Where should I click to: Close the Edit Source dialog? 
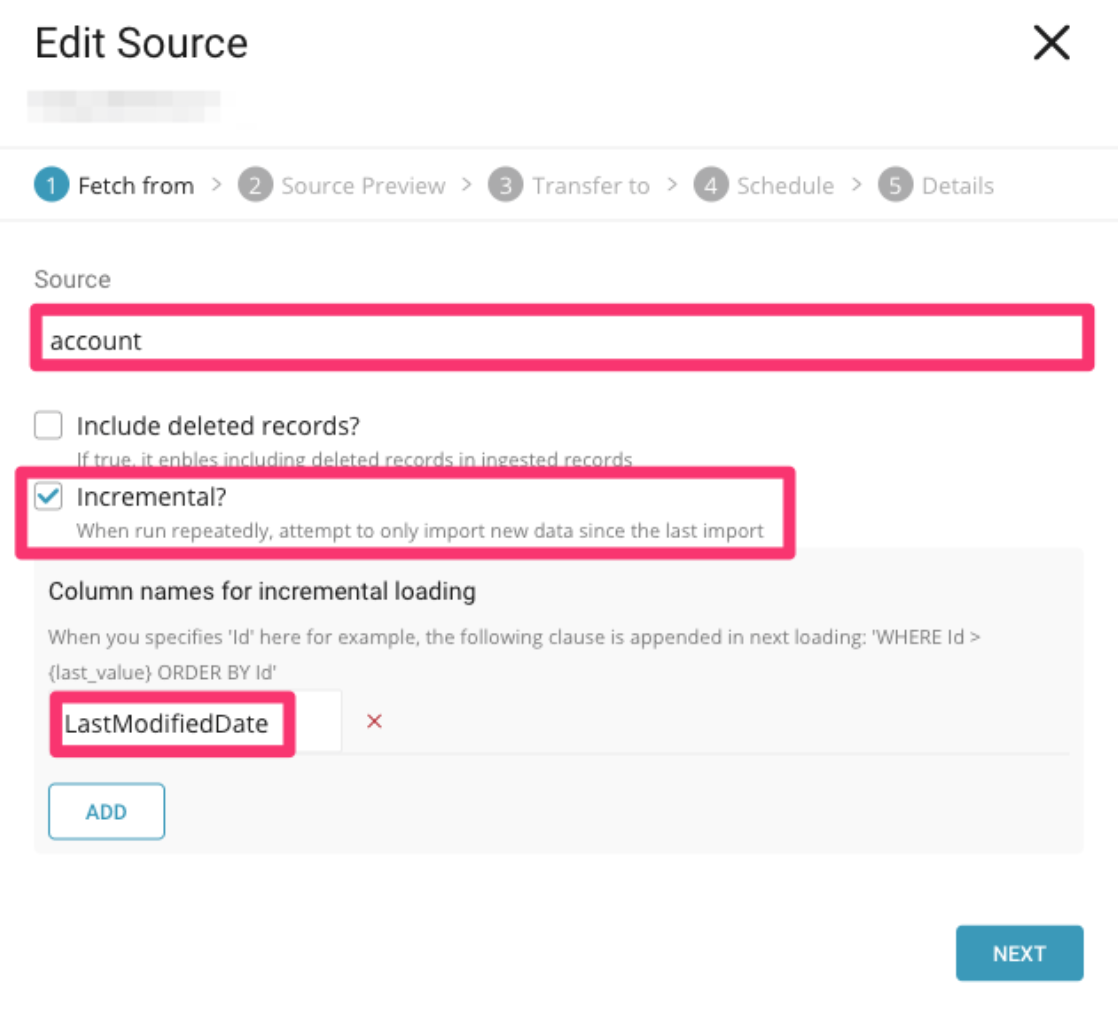pos(1051,43)
